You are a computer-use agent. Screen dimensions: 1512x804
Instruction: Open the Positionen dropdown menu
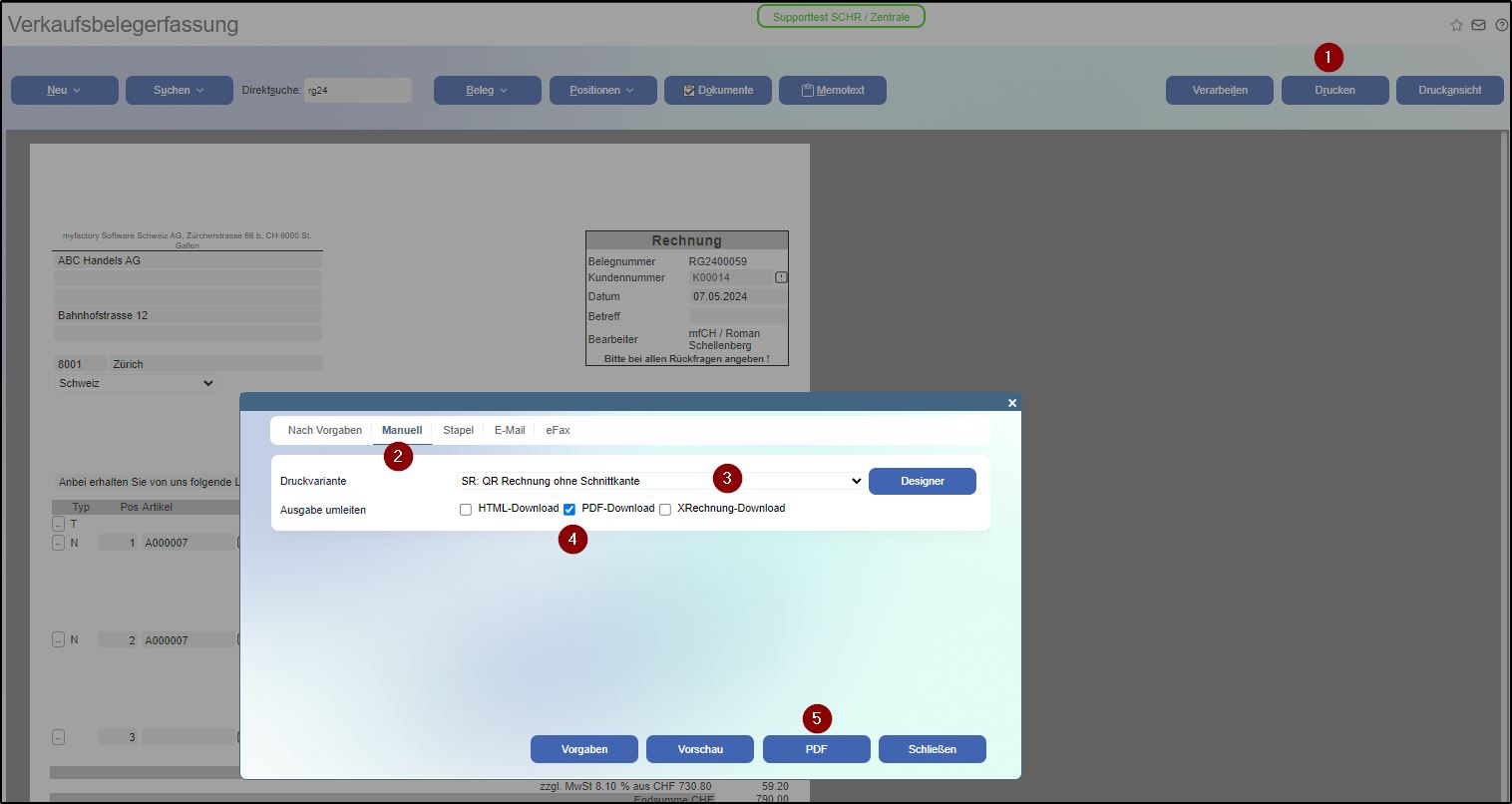(603, 90)
